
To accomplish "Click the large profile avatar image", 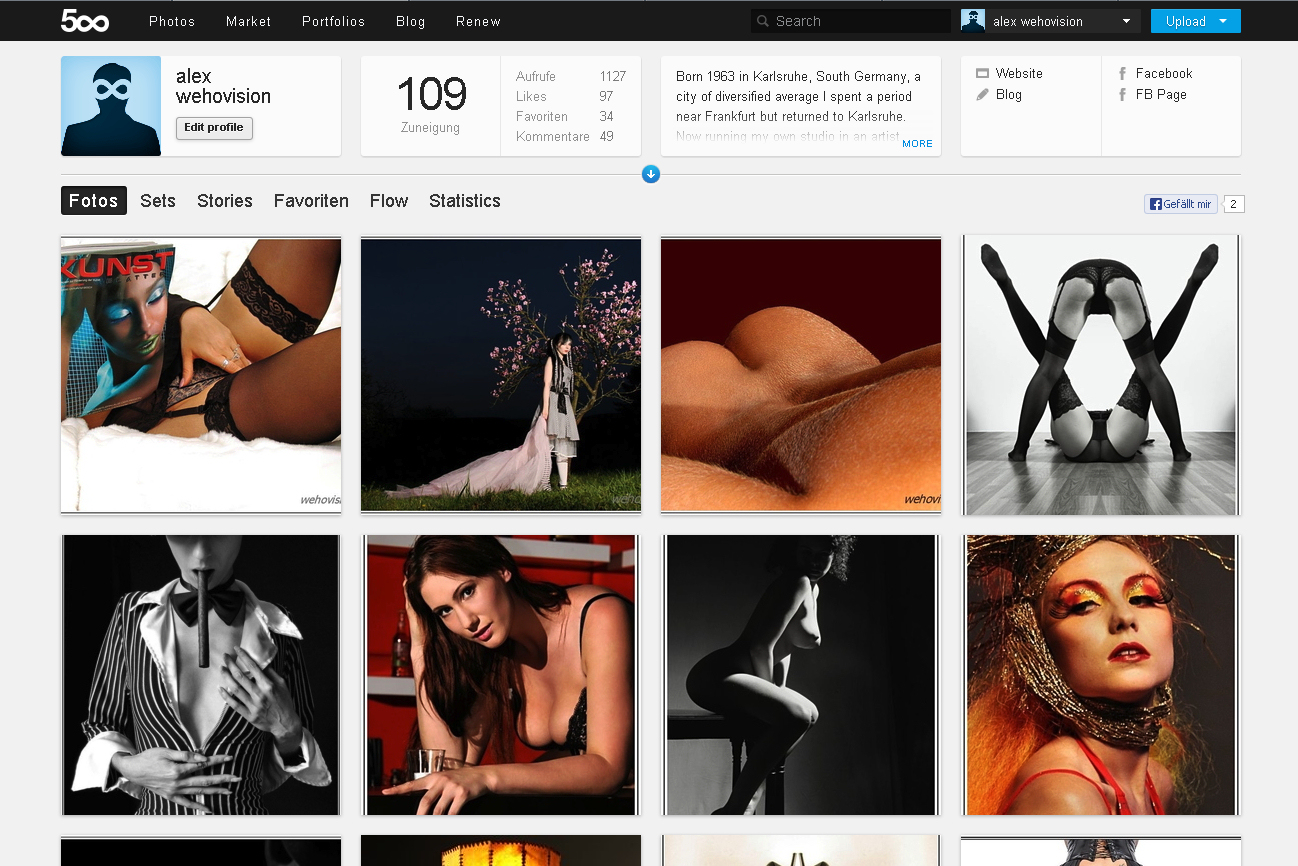I will [111, 106].
